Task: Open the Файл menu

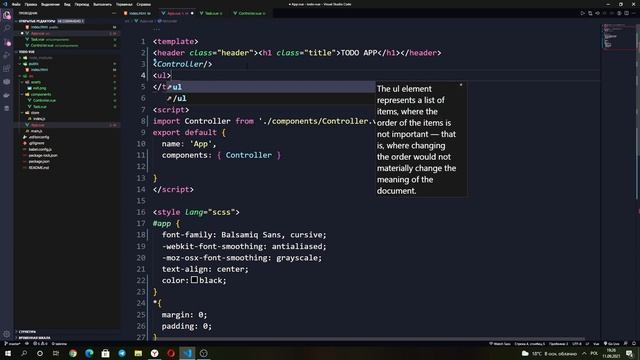Action: (16, 4)
